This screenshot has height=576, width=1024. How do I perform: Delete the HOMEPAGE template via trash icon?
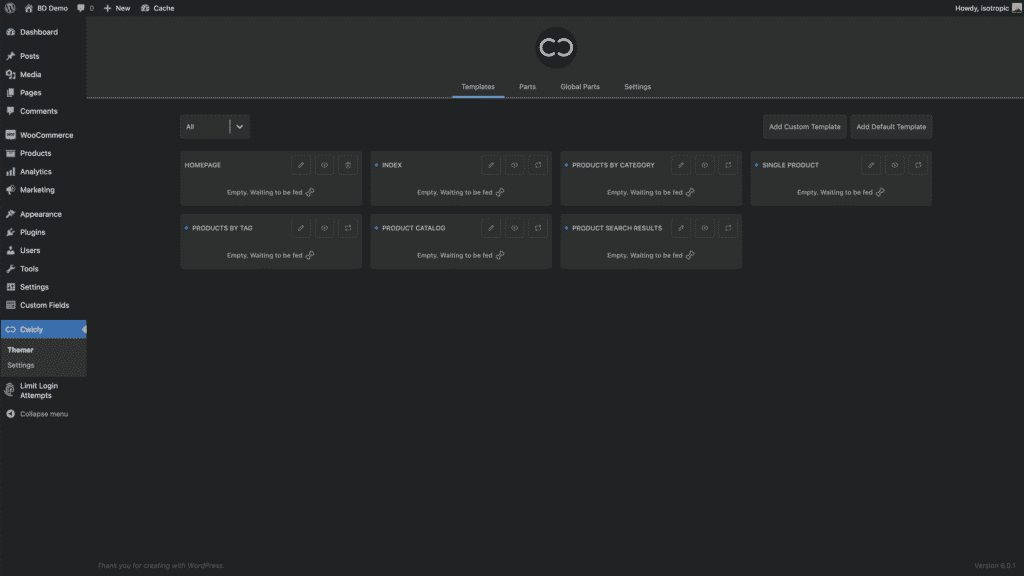[x=348, y=165]
